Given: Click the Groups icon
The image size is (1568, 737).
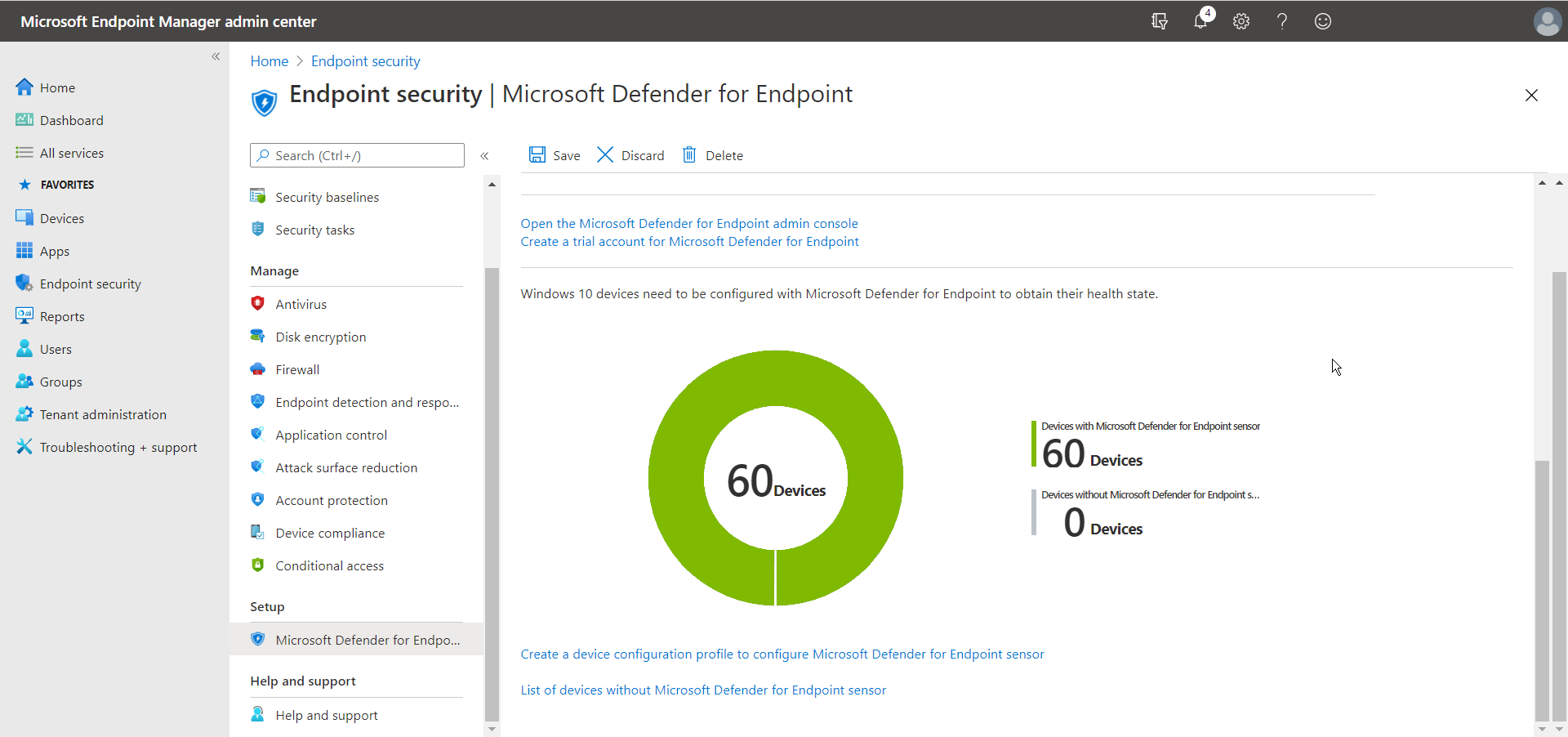Looking at the screenshot, I should [24, 381].
